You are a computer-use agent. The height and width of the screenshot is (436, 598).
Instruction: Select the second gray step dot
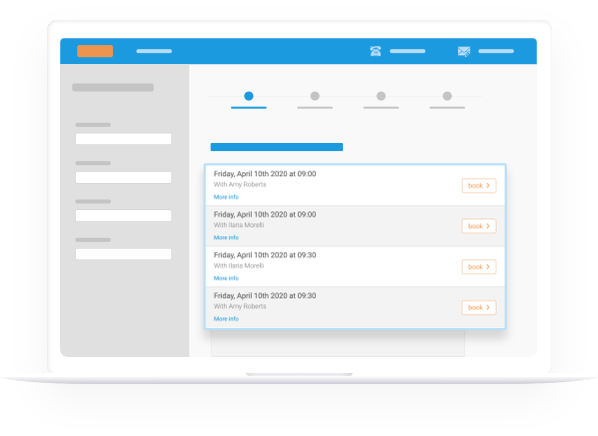tap(315, 96)
